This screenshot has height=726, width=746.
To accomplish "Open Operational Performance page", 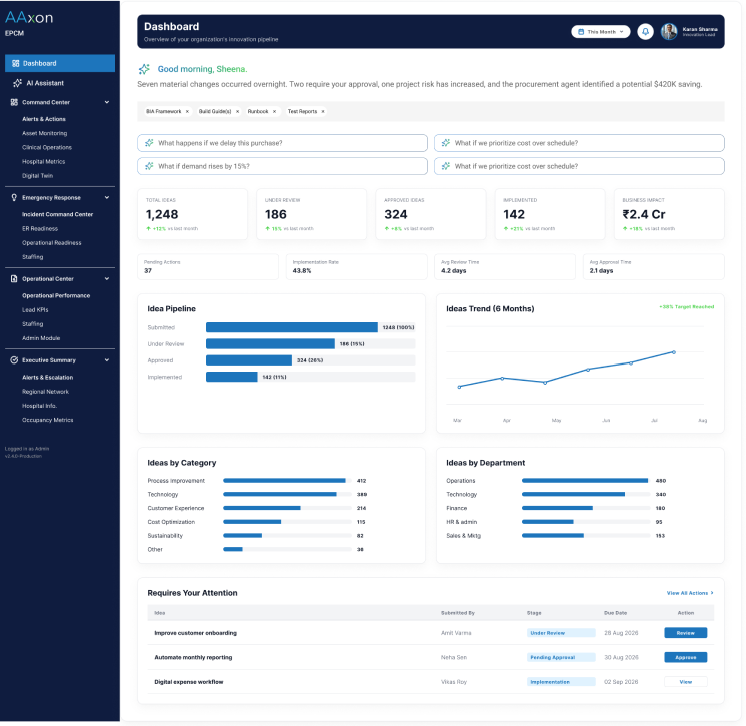I will (x=56, y=295).
